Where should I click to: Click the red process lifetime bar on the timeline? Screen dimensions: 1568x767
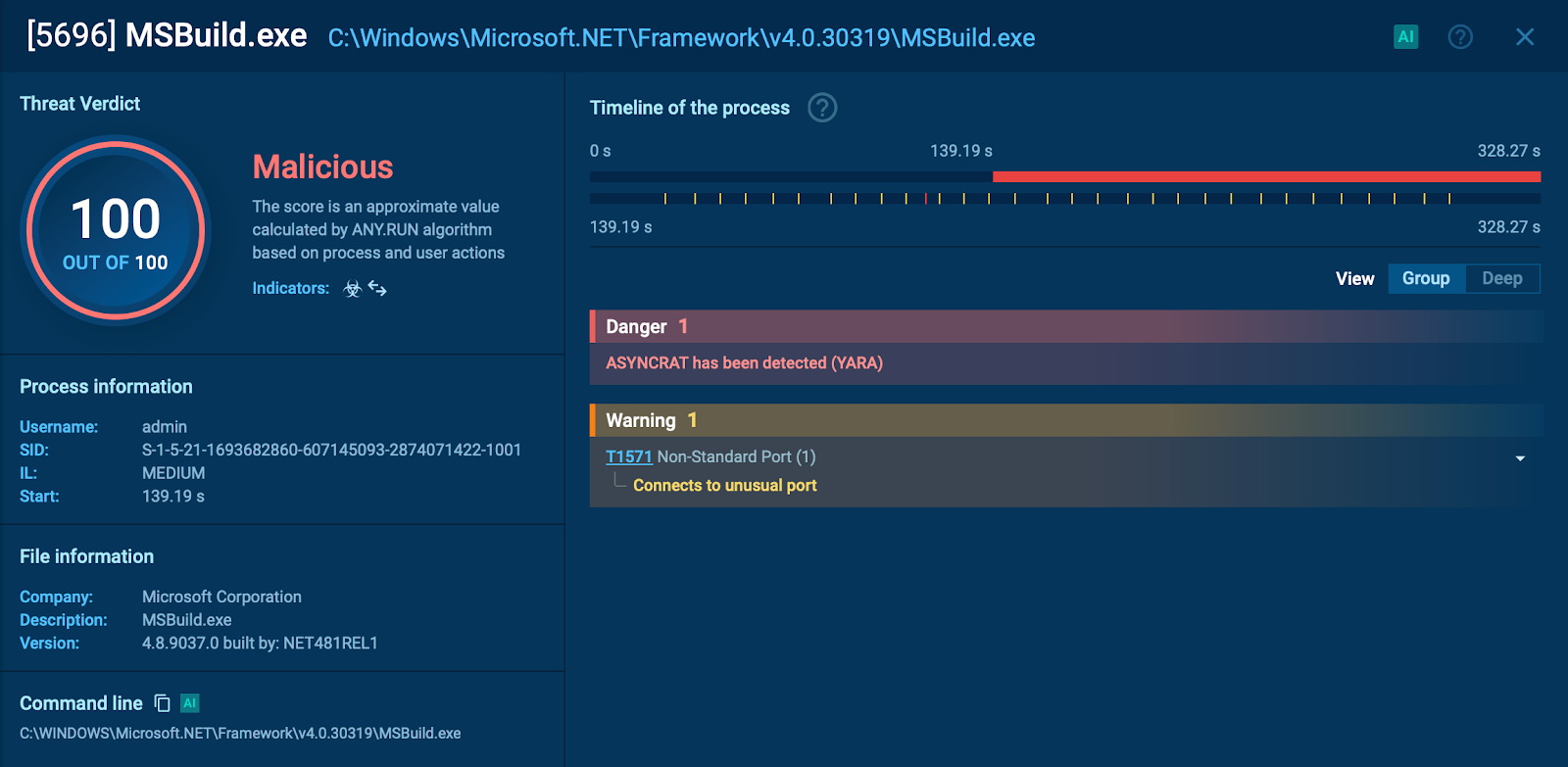(1266, 177)
